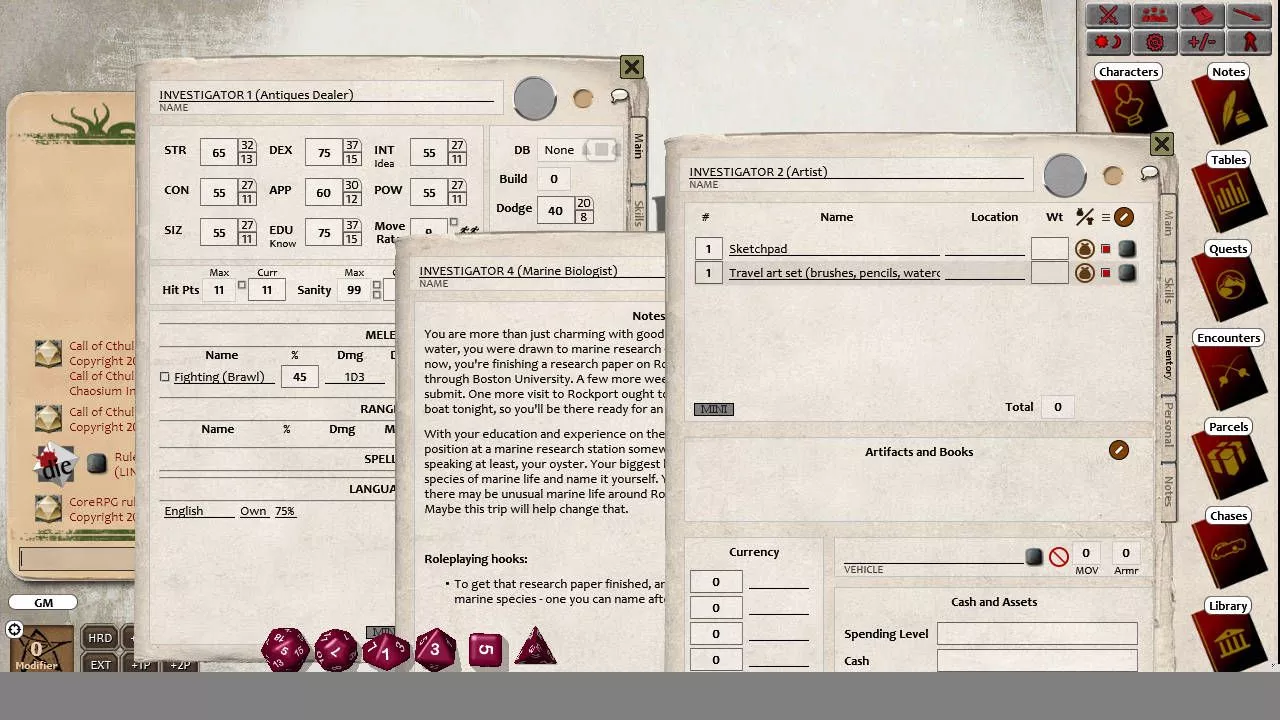This screenshot has height=720, width=1280.
Task: Open the Travel art set link button
Action: 1127,273
